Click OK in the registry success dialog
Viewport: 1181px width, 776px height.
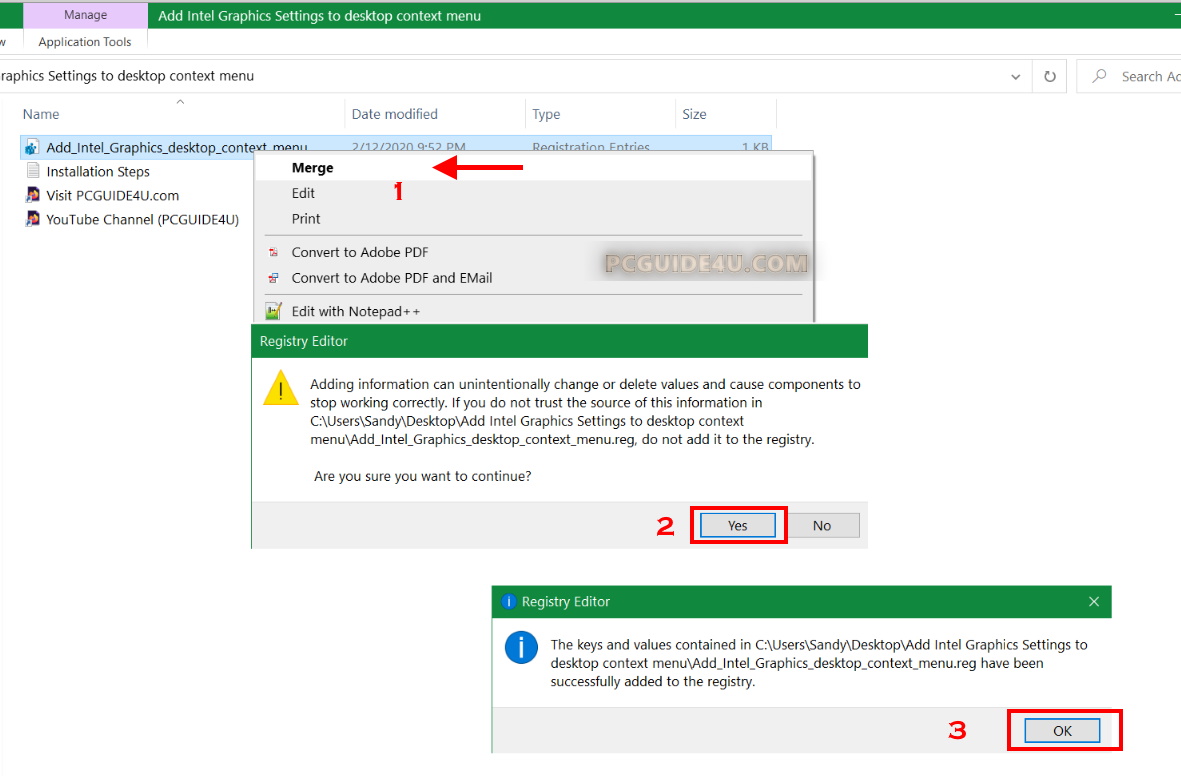1062,731
